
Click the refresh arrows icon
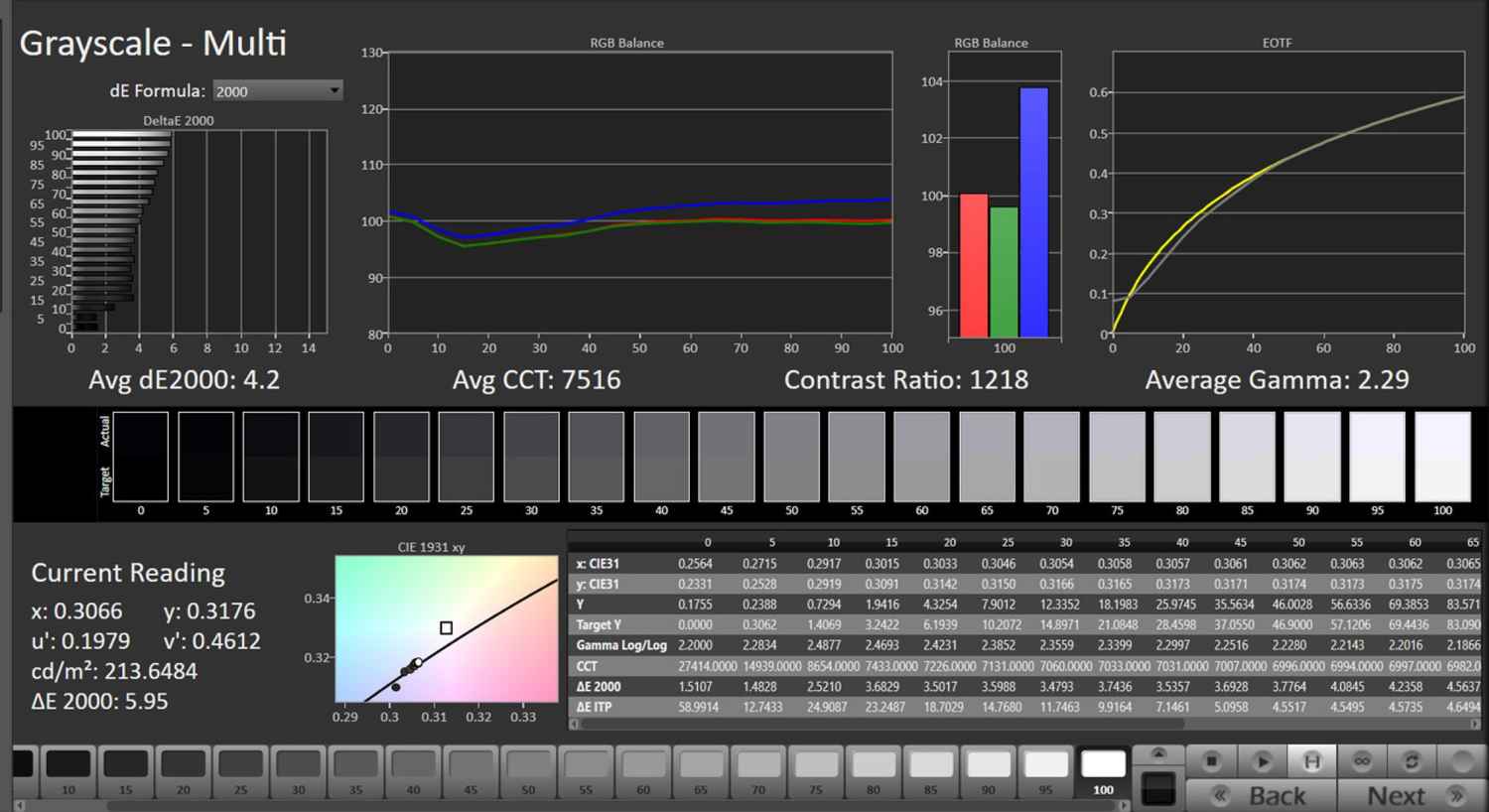pyautogui.click(x=1412, y=761)
